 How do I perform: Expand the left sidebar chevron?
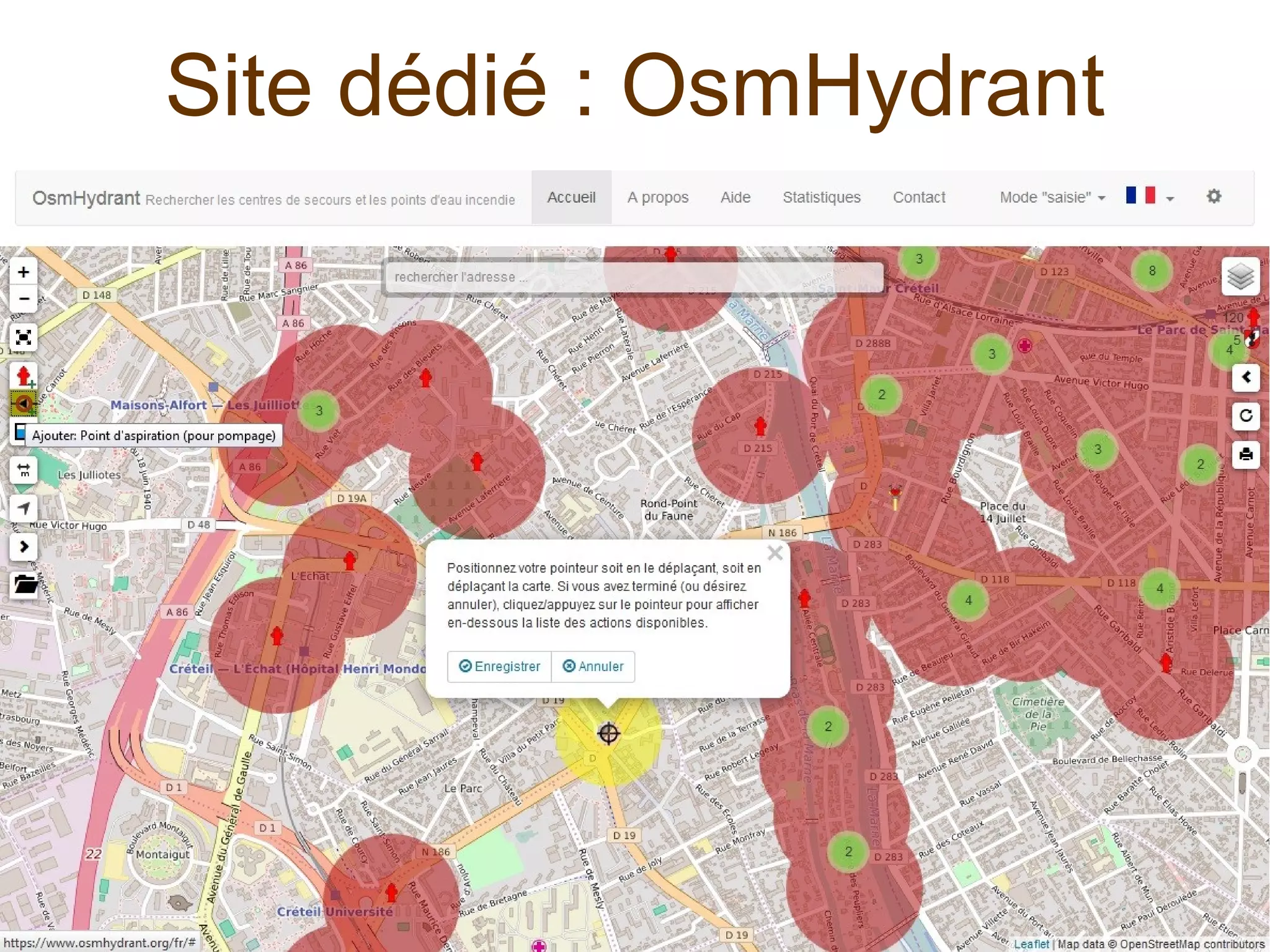pos(24,547)
